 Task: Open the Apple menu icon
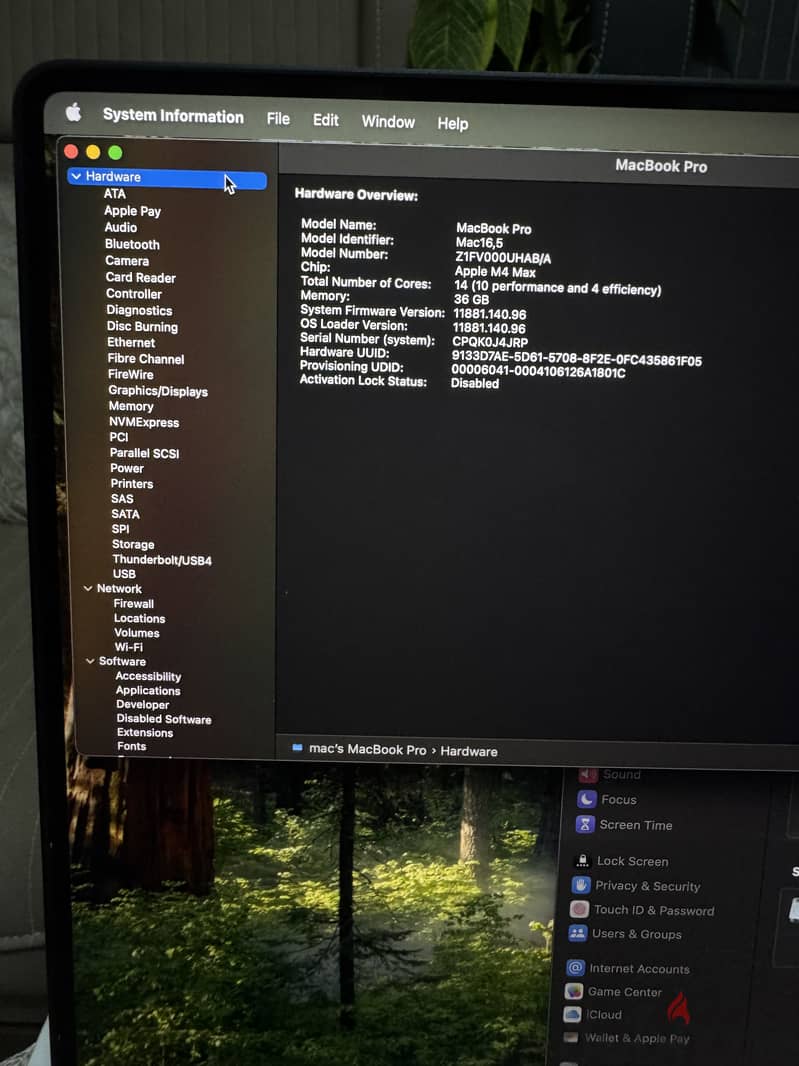click(x=73, y=112)
